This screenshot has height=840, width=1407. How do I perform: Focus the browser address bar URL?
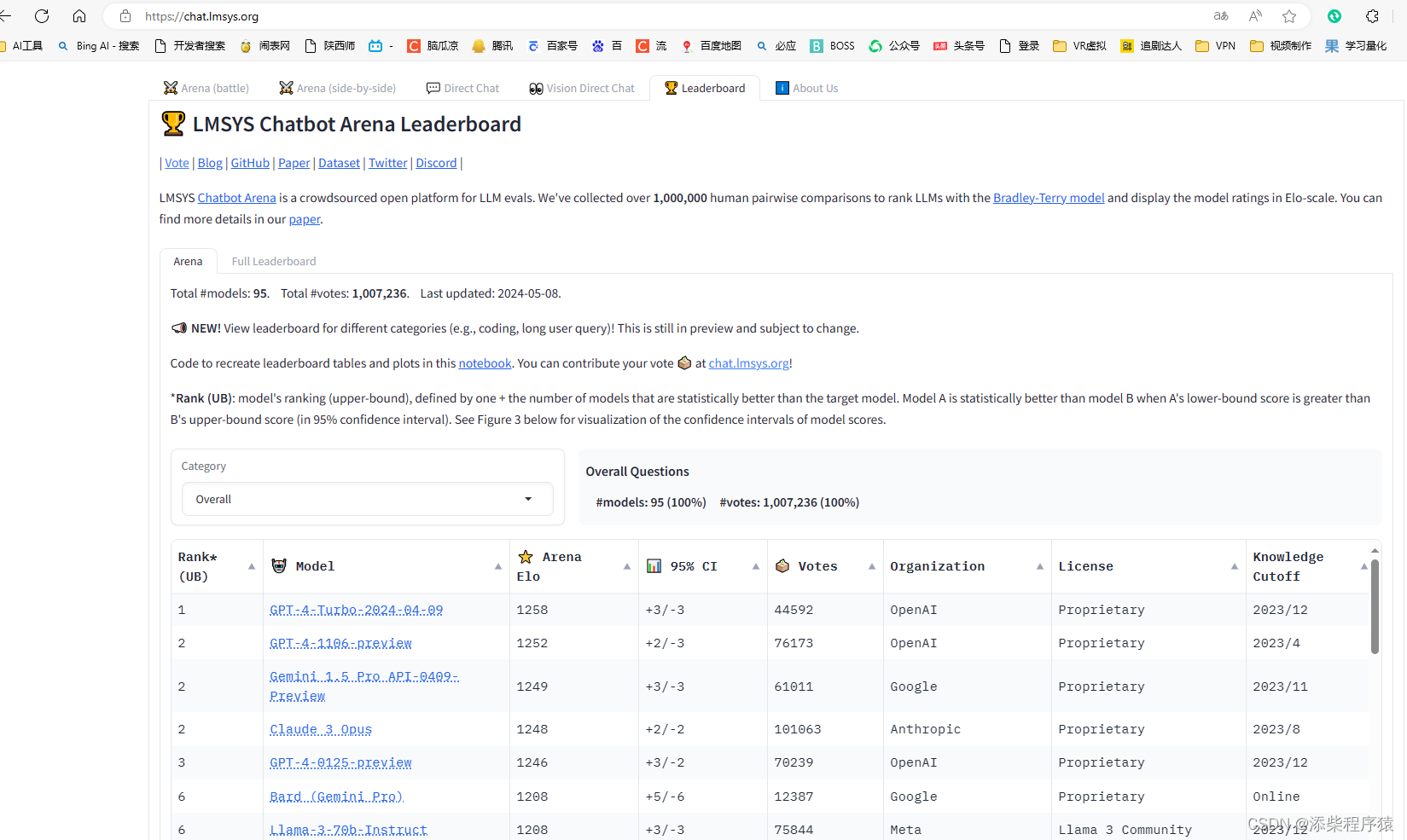(201, 16)
